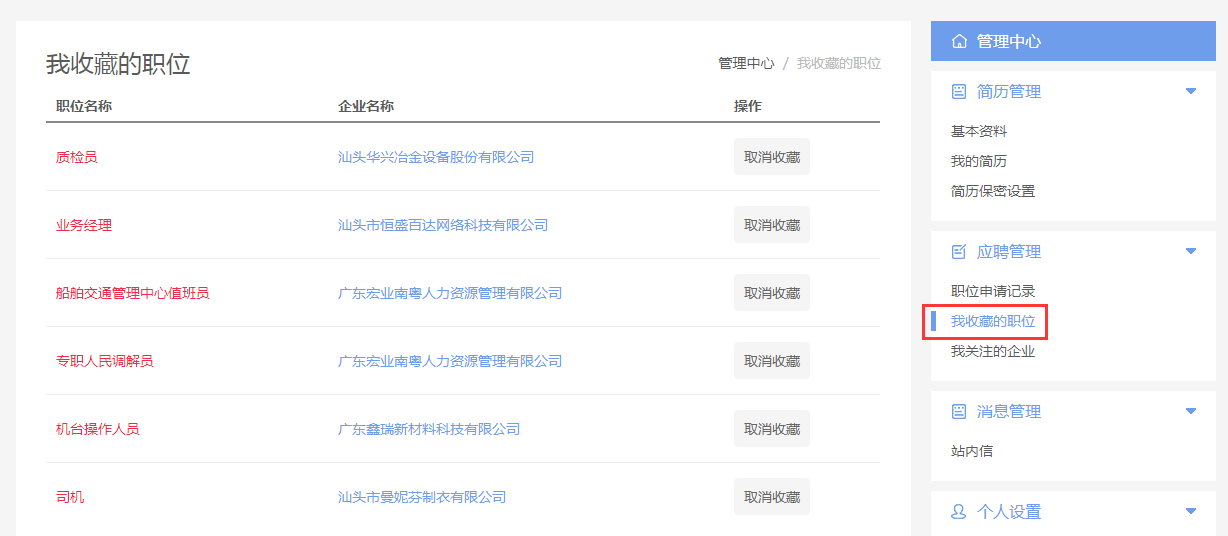The height and width of the screenshot is (536, 1228).
Task: Open 我的简历 in the sidebar
Action: tap(979, 161)
